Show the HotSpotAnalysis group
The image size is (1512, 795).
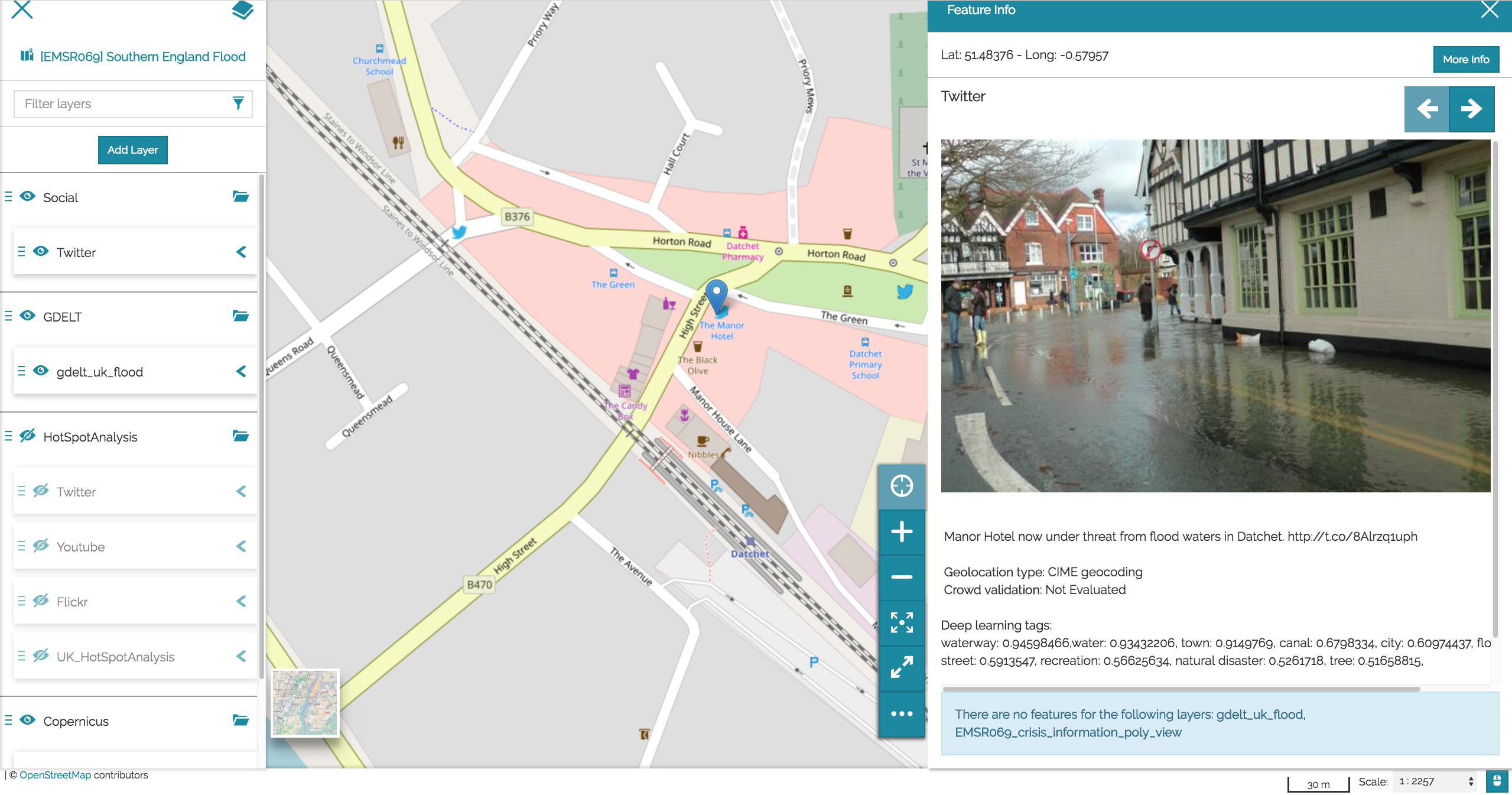(28, 436)
